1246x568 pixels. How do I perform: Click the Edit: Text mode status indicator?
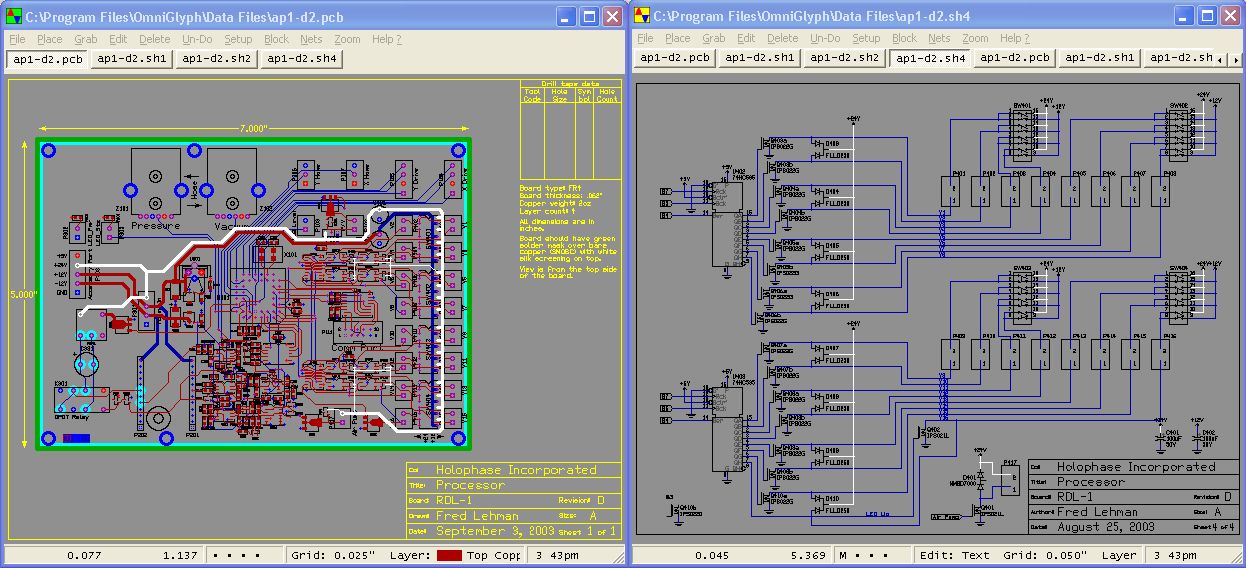point(954,555)
